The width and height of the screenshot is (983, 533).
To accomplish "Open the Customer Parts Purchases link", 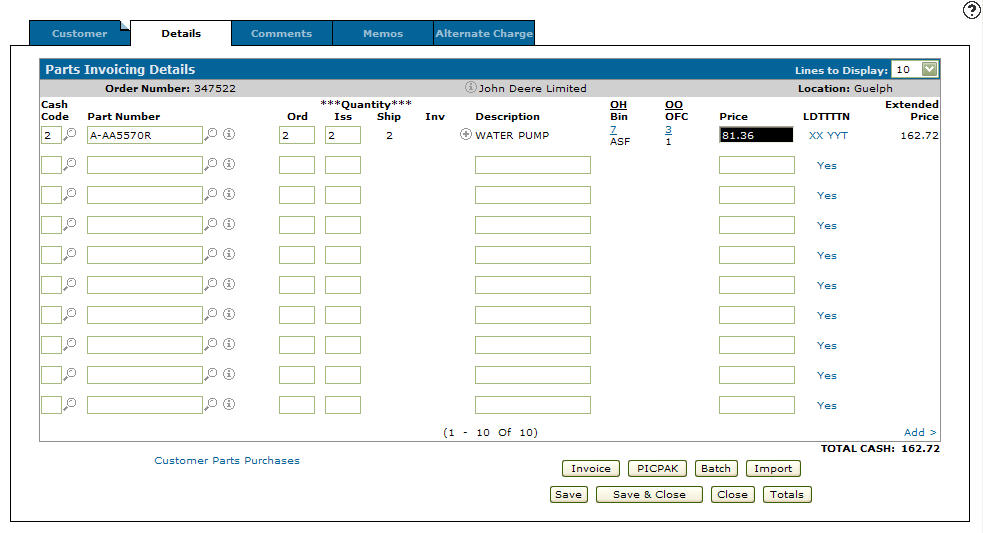I will coord(227,461).
